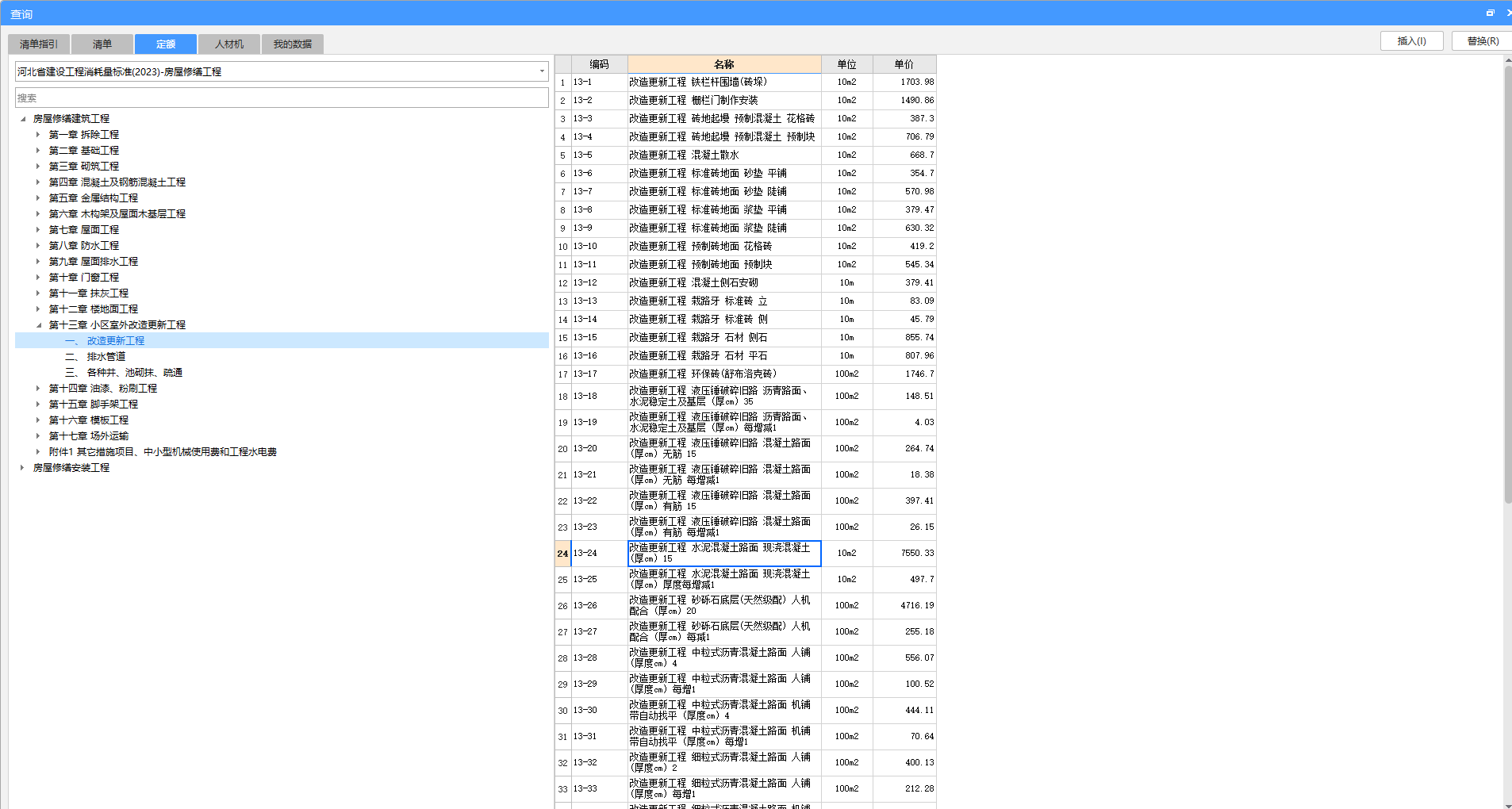Click the 替换(R) button
Viewport: 1512px width, 809px height.
[x=1482, y=41]
